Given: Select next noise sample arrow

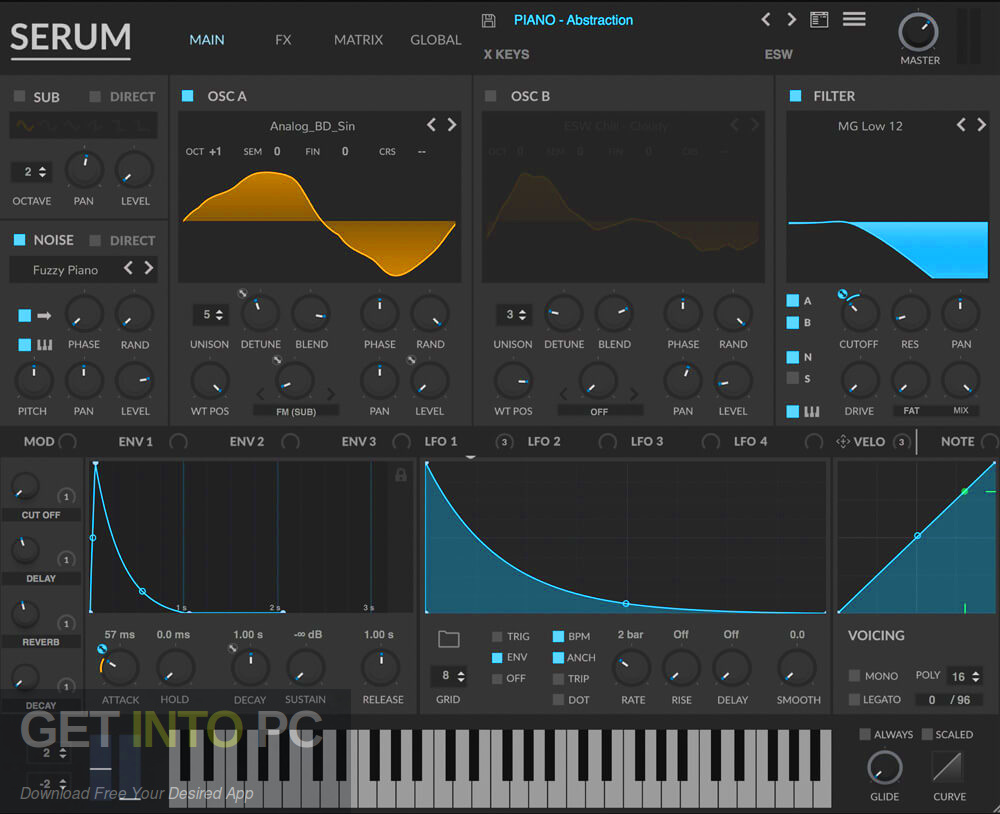Looking at the screenshot, I should [x=149, y=268].
